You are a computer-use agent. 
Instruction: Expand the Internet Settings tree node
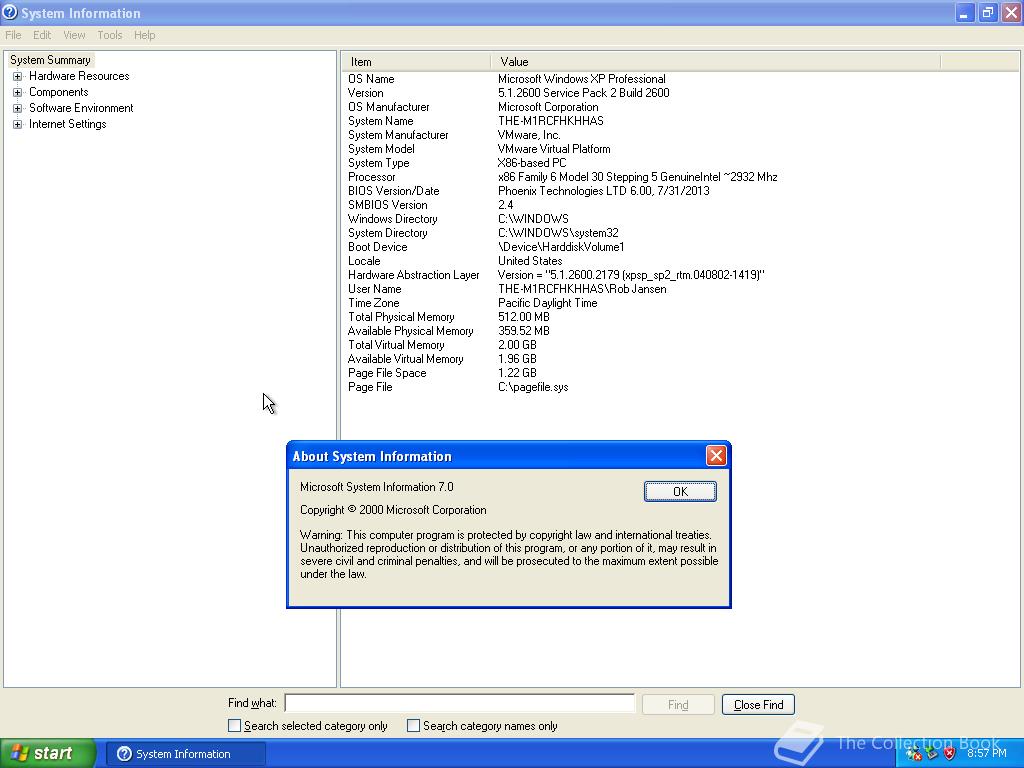coord(18,124)
